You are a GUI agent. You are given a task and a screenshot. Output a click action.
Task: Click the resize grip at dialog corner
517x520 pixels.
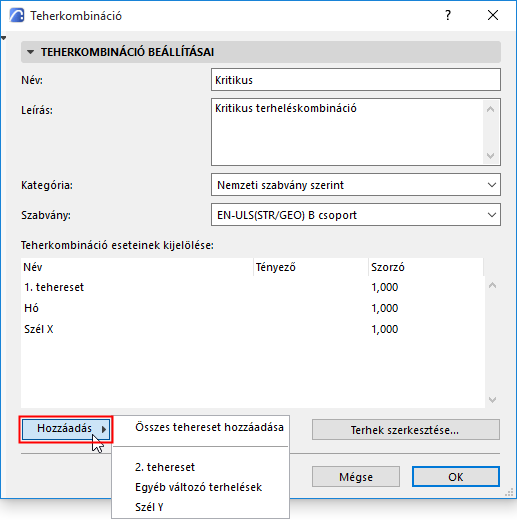509,493
